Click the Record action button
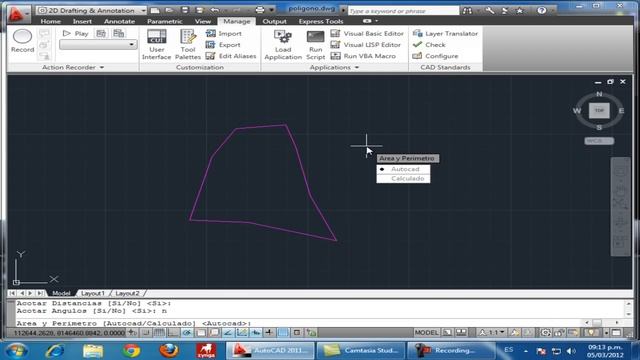Screen dimensions: 640x360 [22, 41]
